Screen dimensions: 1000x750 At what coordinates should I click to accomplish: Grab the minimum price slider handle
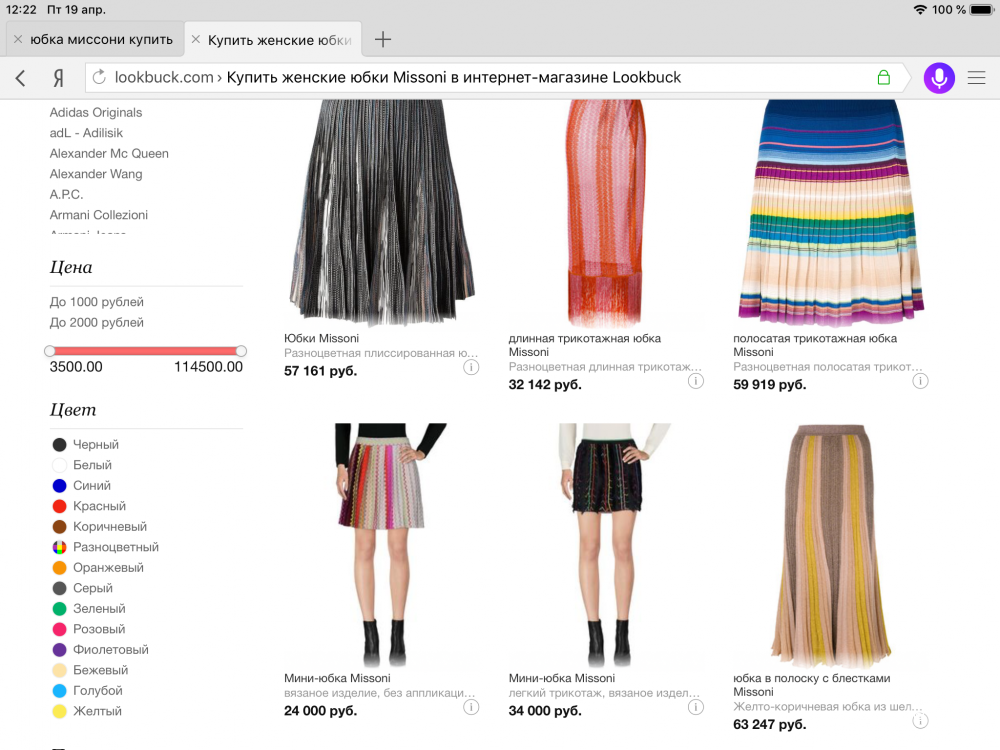[x=50, y=351]
